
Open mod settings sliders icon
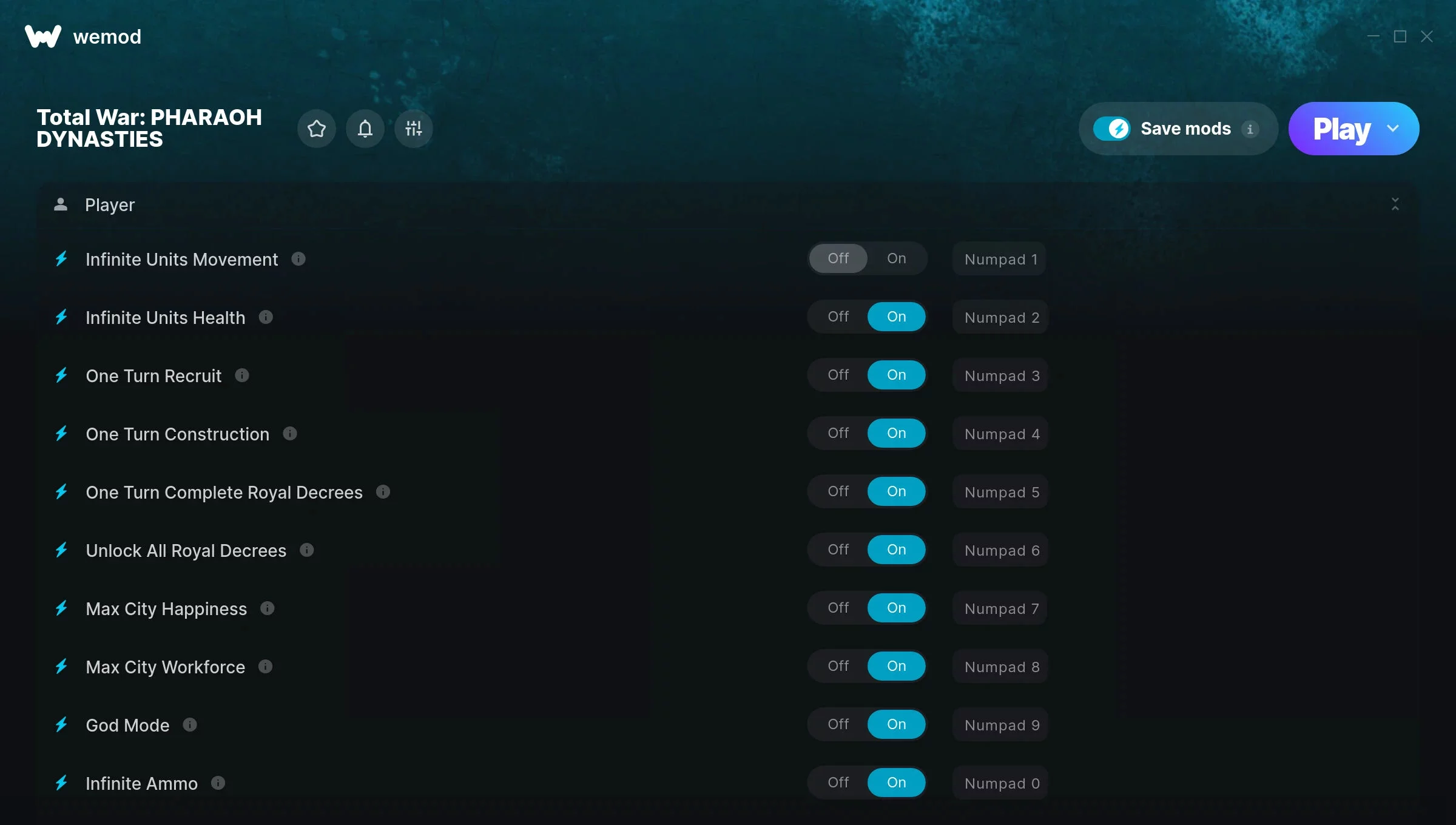pos(414,129)
